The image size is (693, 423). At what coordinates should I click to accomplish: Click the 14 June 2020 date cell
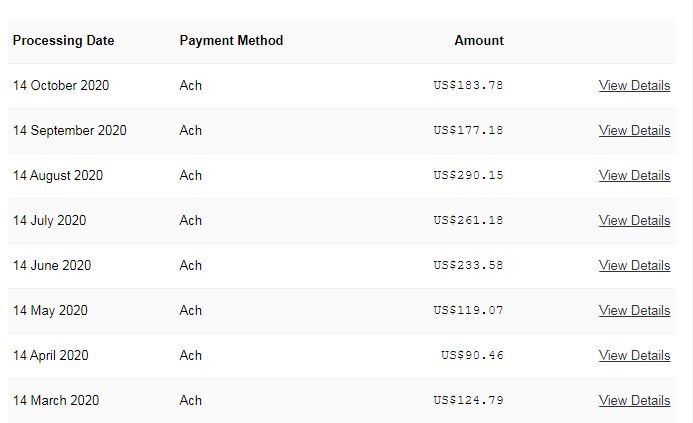(52, 266)
